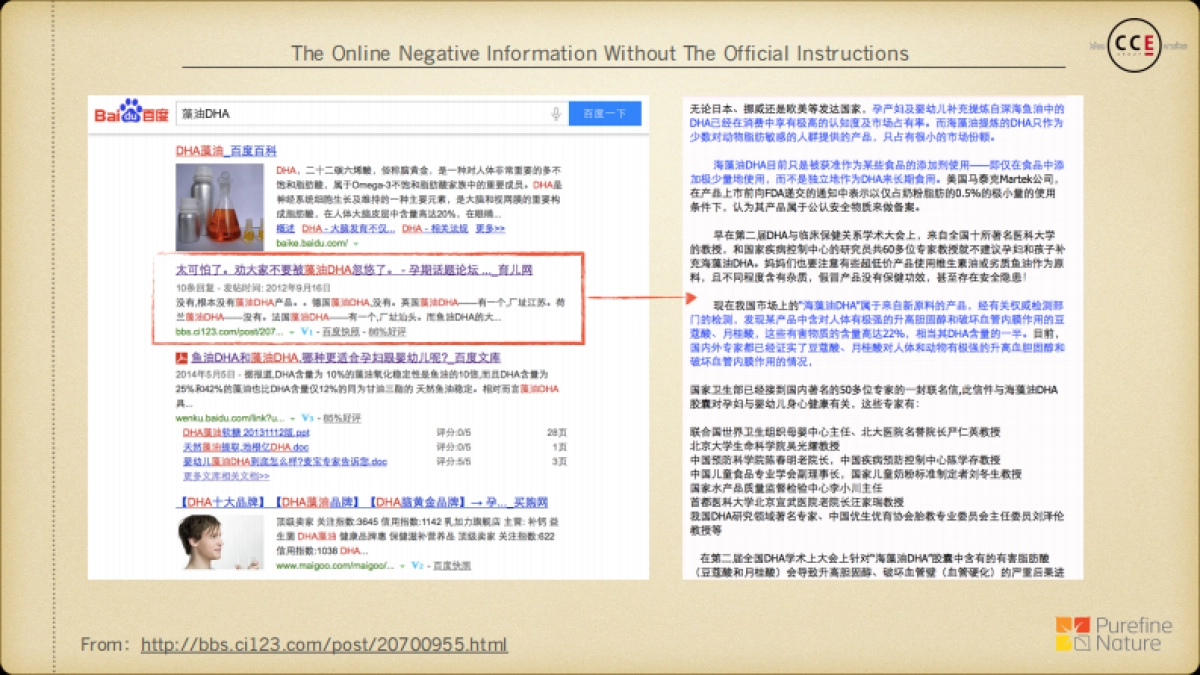Click the DHA藻油_百度百科 result title
Image resolution: width=1200 pixels, height=675 pixels.
225,152
